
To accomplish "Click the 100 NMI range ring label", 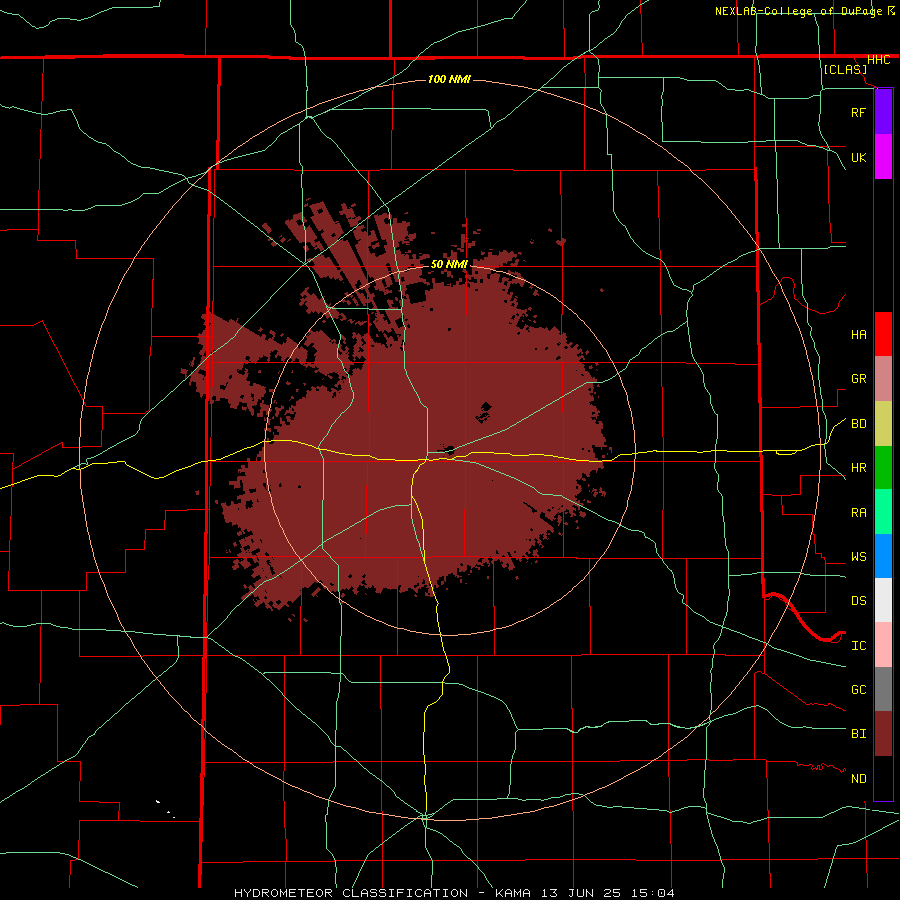I will click(449, 79).
